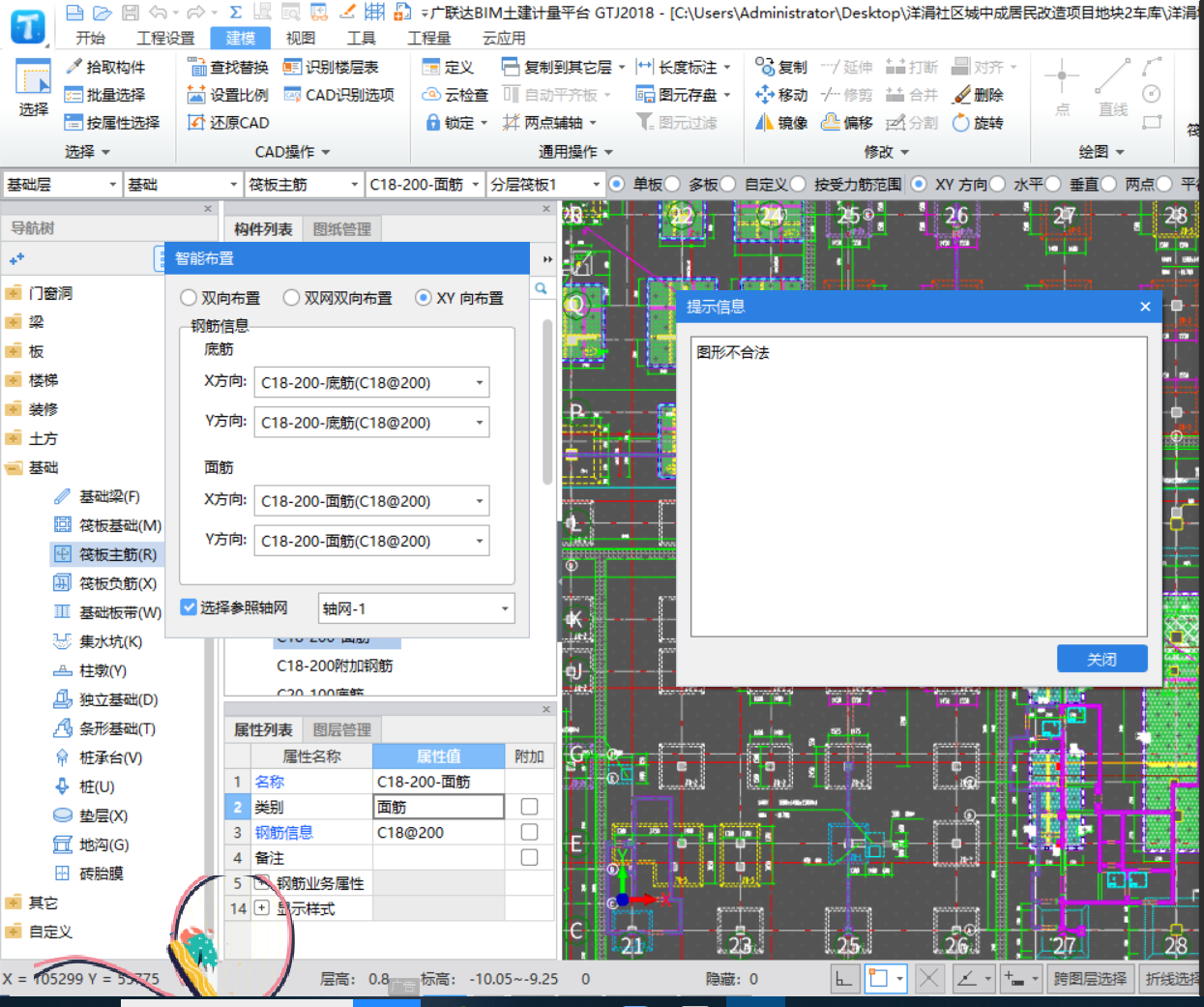Click search icon in component list
Image resolution: width=1204 pixels, height=1007 pixels.
541,288
